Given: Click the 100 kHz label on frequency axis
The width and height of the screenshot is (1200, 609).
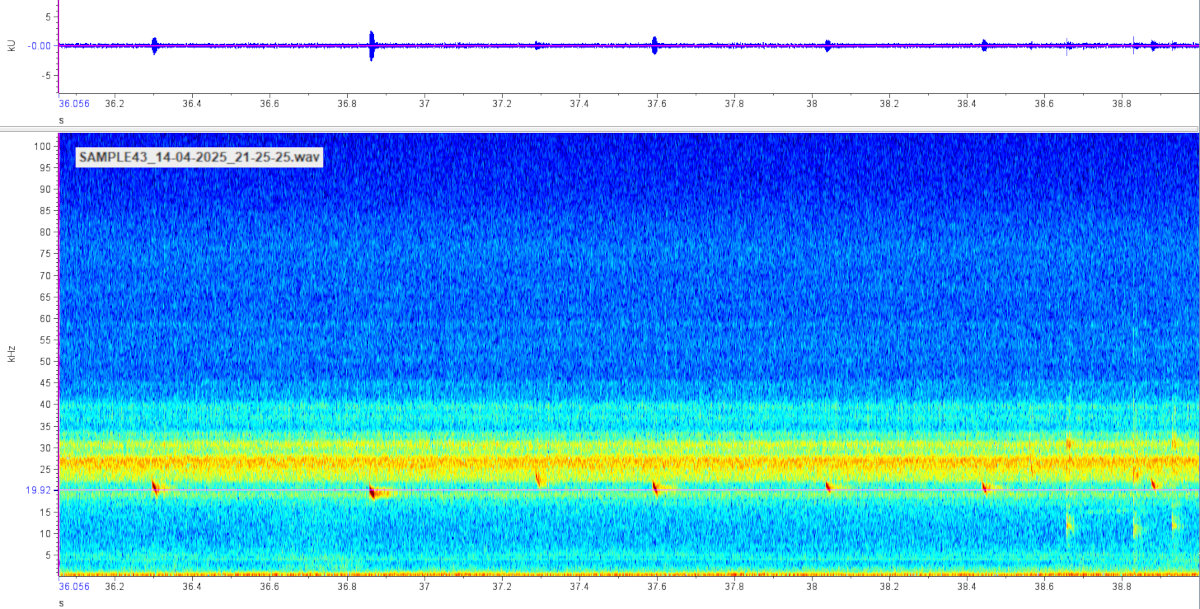Looking at the screenshot, I should pyautogui.click(x=42, y=146).
